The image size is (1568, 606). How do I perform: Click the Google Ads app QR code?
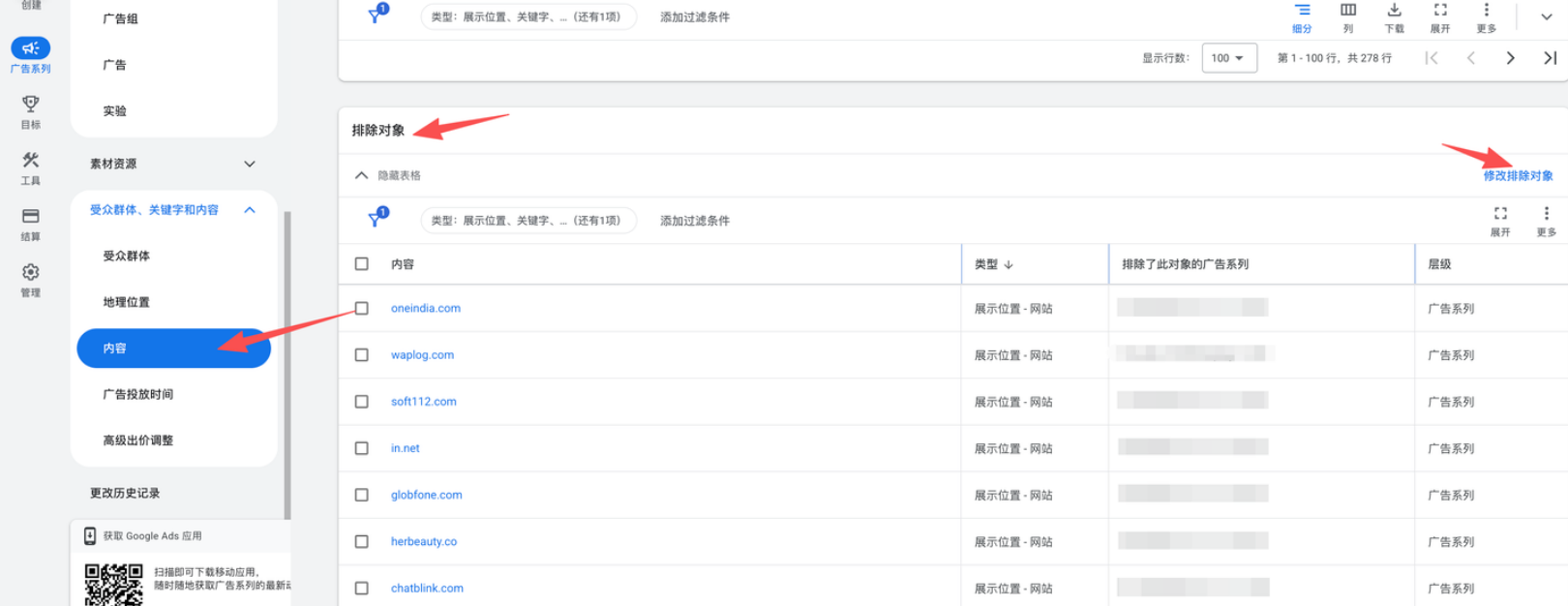114,585
